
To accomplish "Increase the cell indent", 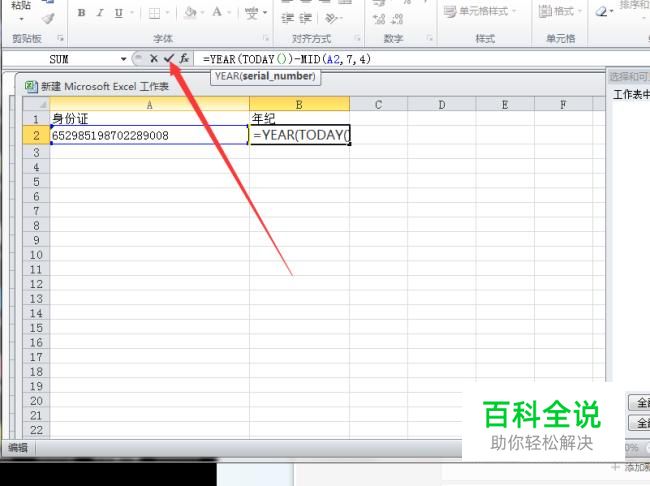I will (x=306, y=18).
